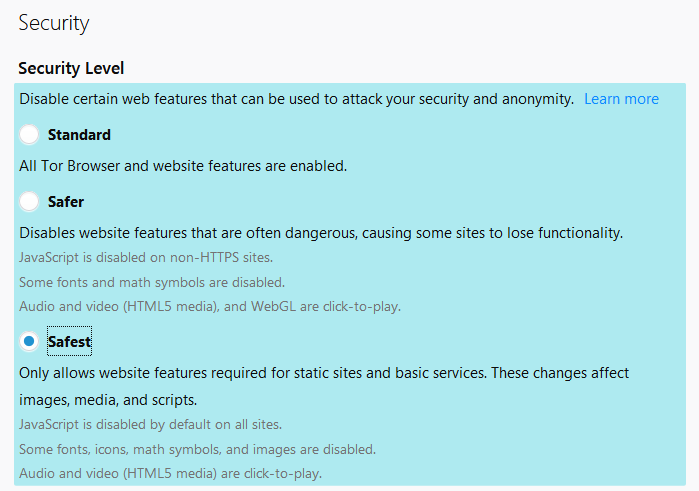This screenshot has width=699, height=491.
Task: Click 'Only allows website features required' description
Action: (x=324, y=373)
